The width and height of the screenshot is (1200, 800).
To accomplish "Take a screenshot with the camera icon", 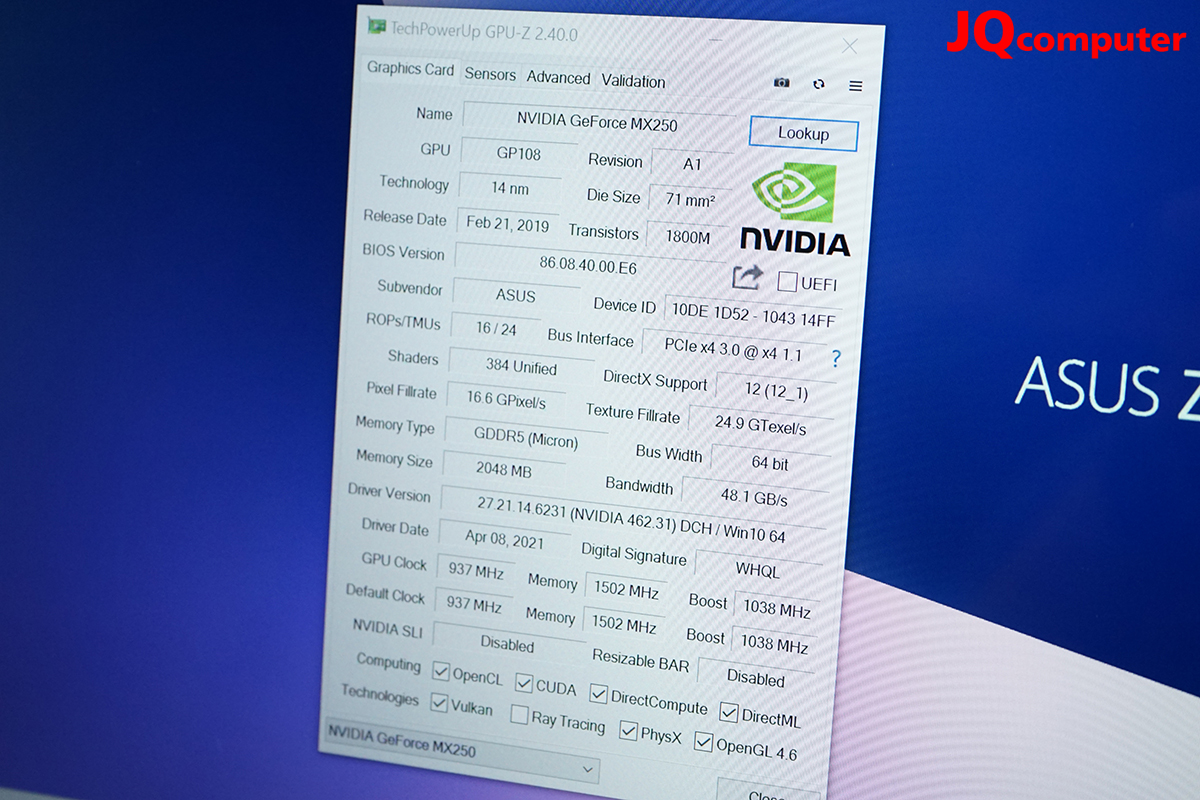I will [x=782, y=83].
